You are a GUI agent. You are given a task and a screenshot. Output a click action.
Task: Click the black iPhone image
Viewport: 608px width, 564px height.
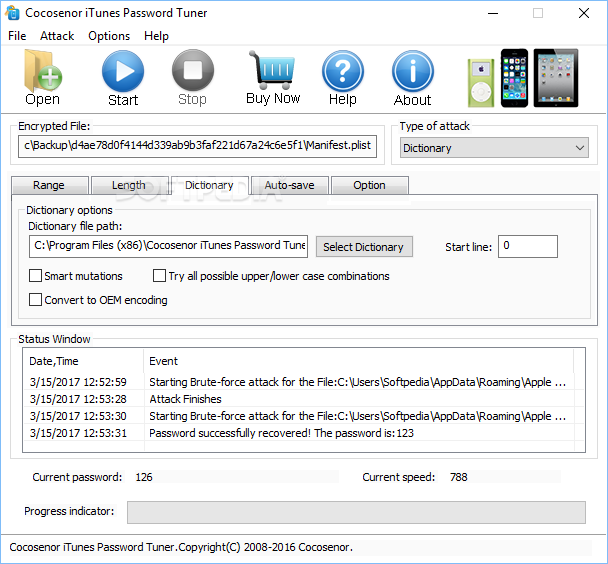514,78
